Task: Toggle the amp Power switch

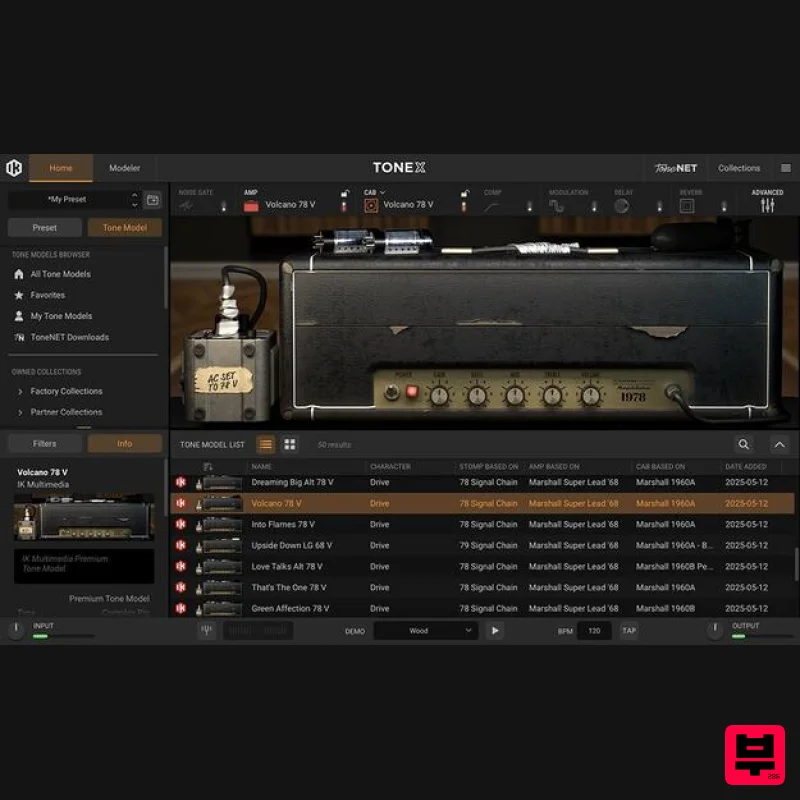Action: [x=410, y=392]
